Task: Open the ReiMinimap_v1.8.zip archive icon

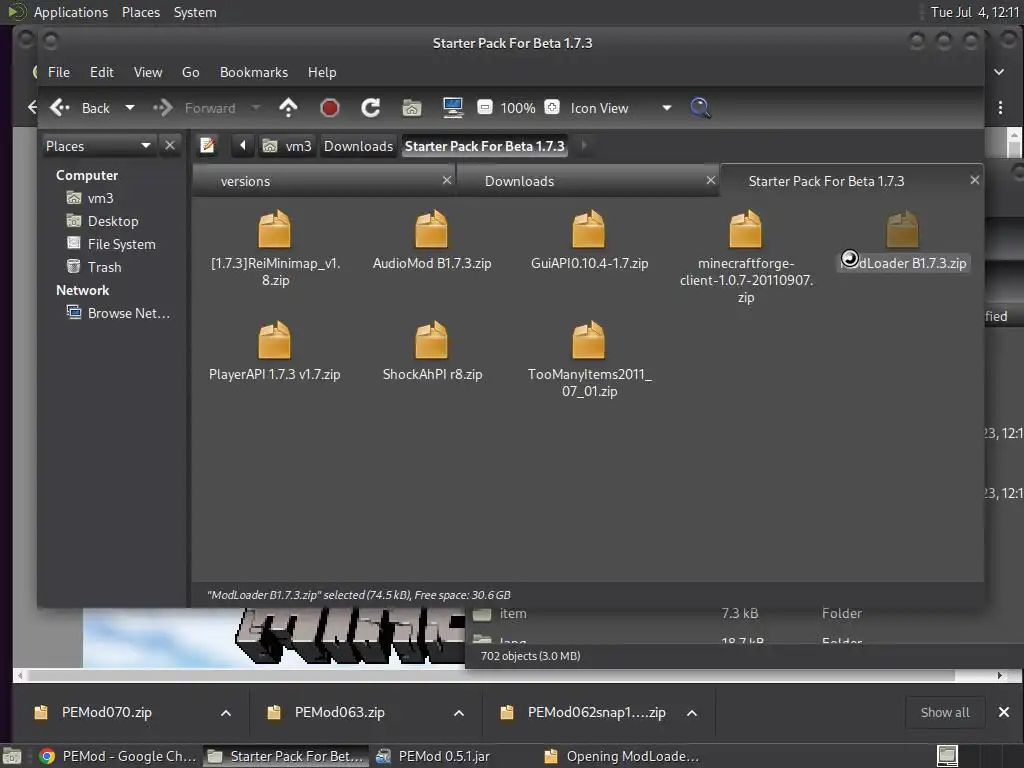Action: [274, 229]
